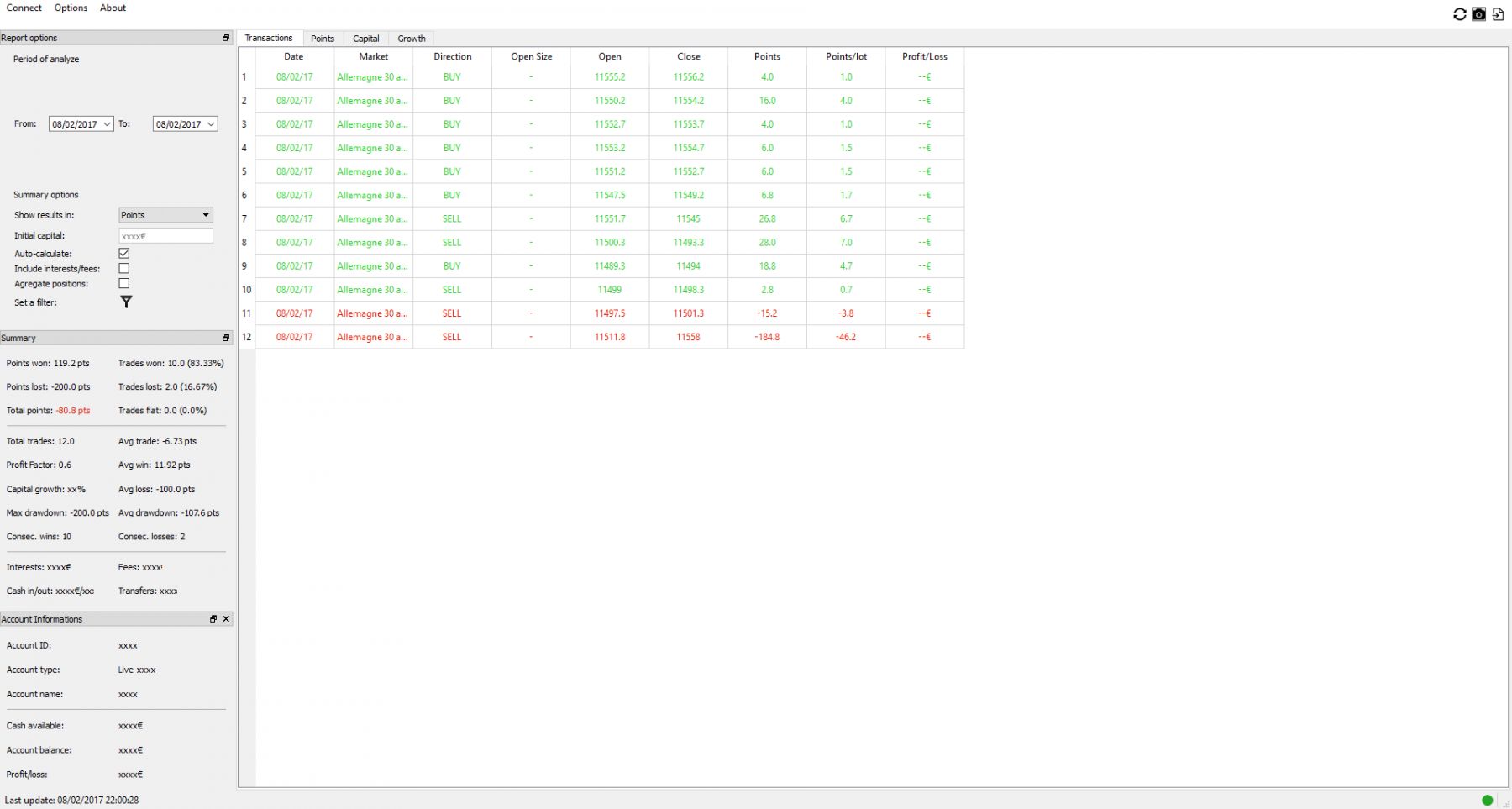Screen dimensions: 1512x809
Task: Click the 26.8 points cell
Action: tap(767, 218)
